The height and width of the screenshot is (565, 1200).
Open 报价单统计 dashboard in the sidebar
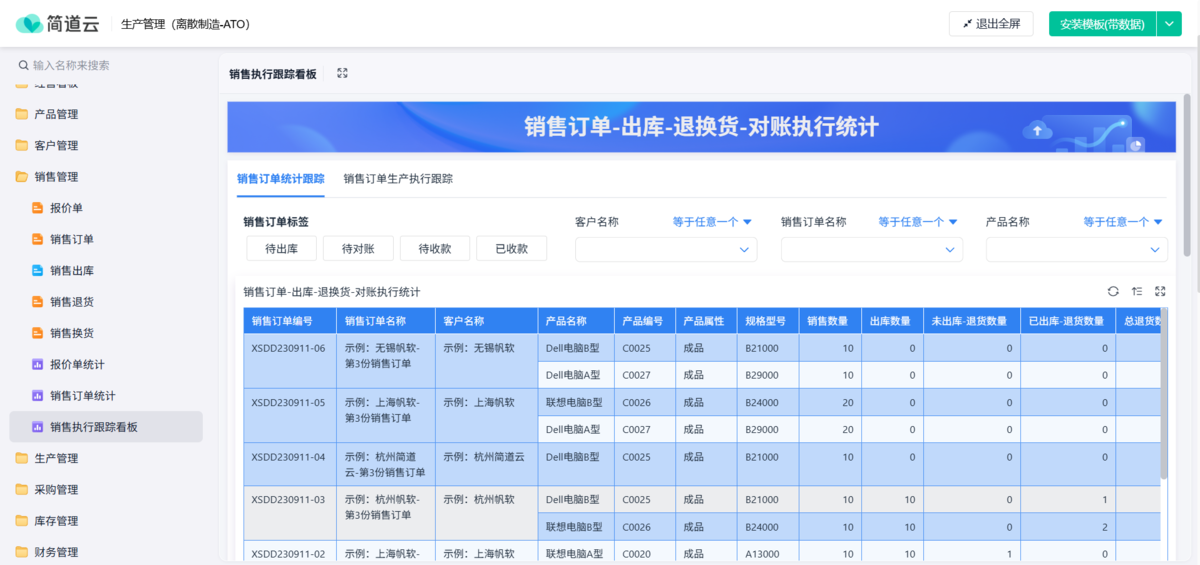point(77,364)
